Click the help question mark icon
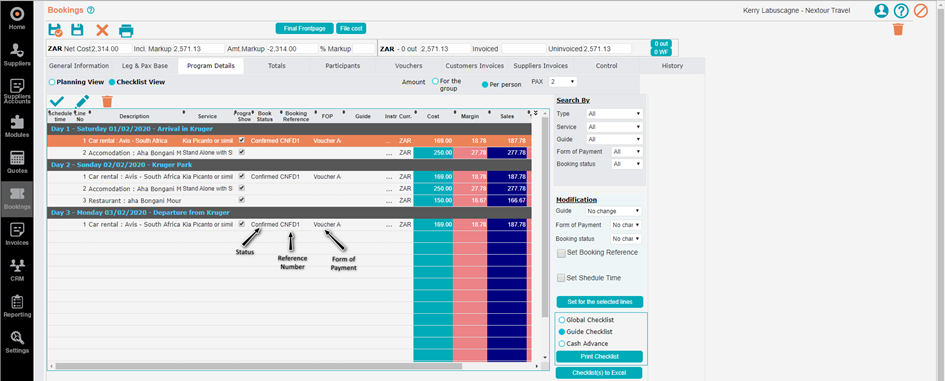Image resolution: width=945 pixels, height=381 pixels. click(900, 11)
